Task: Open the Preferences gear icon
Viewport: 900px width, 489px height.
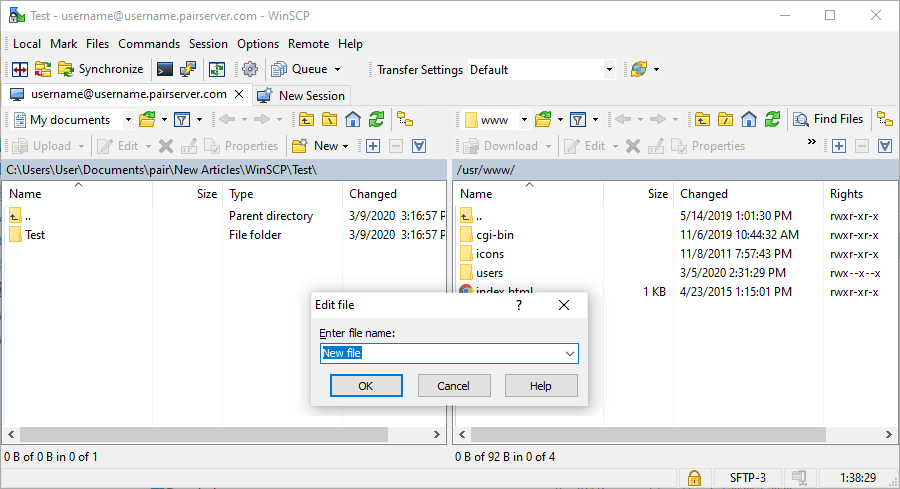Action: pyautogui.click(x=250, y=69)
